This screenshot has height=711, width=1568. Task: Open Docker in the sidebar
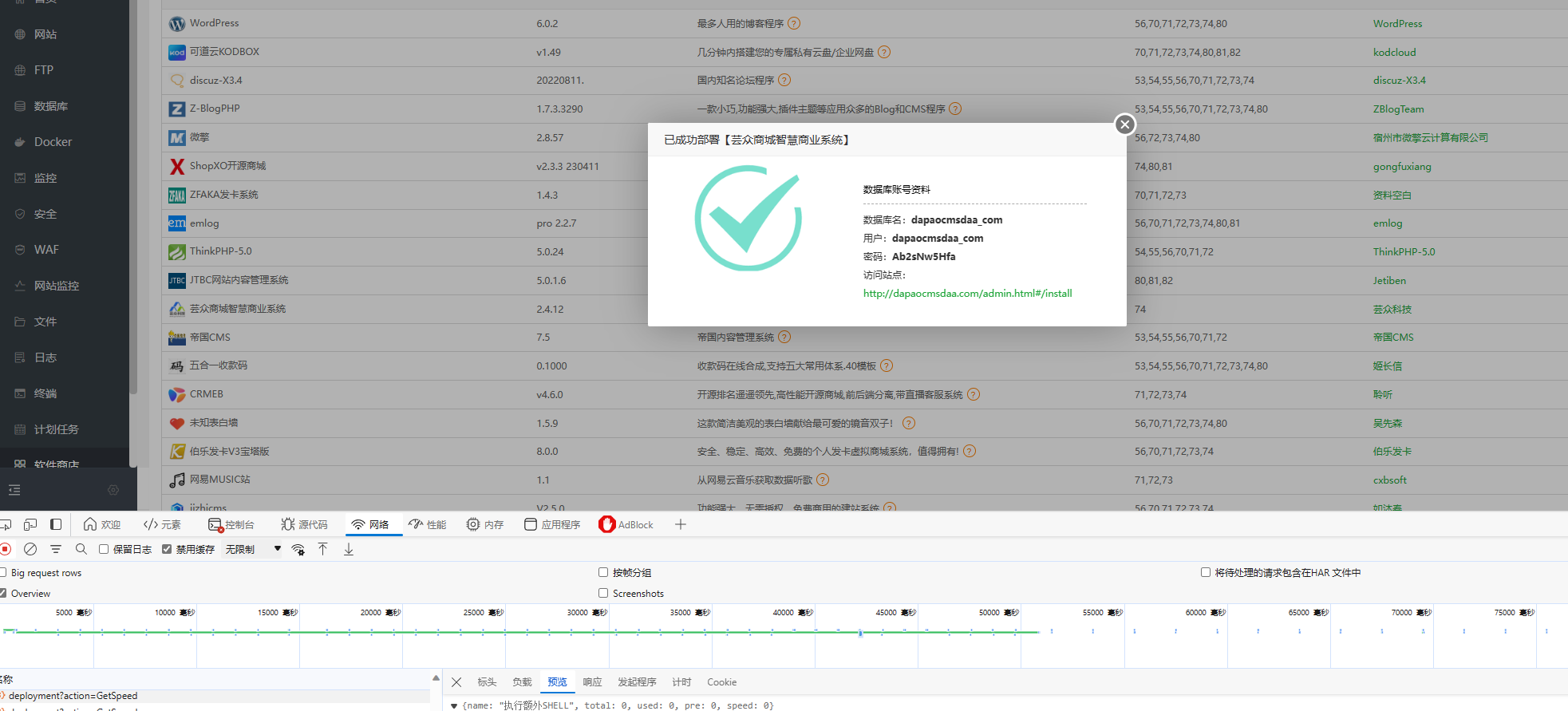coord(53,142)
